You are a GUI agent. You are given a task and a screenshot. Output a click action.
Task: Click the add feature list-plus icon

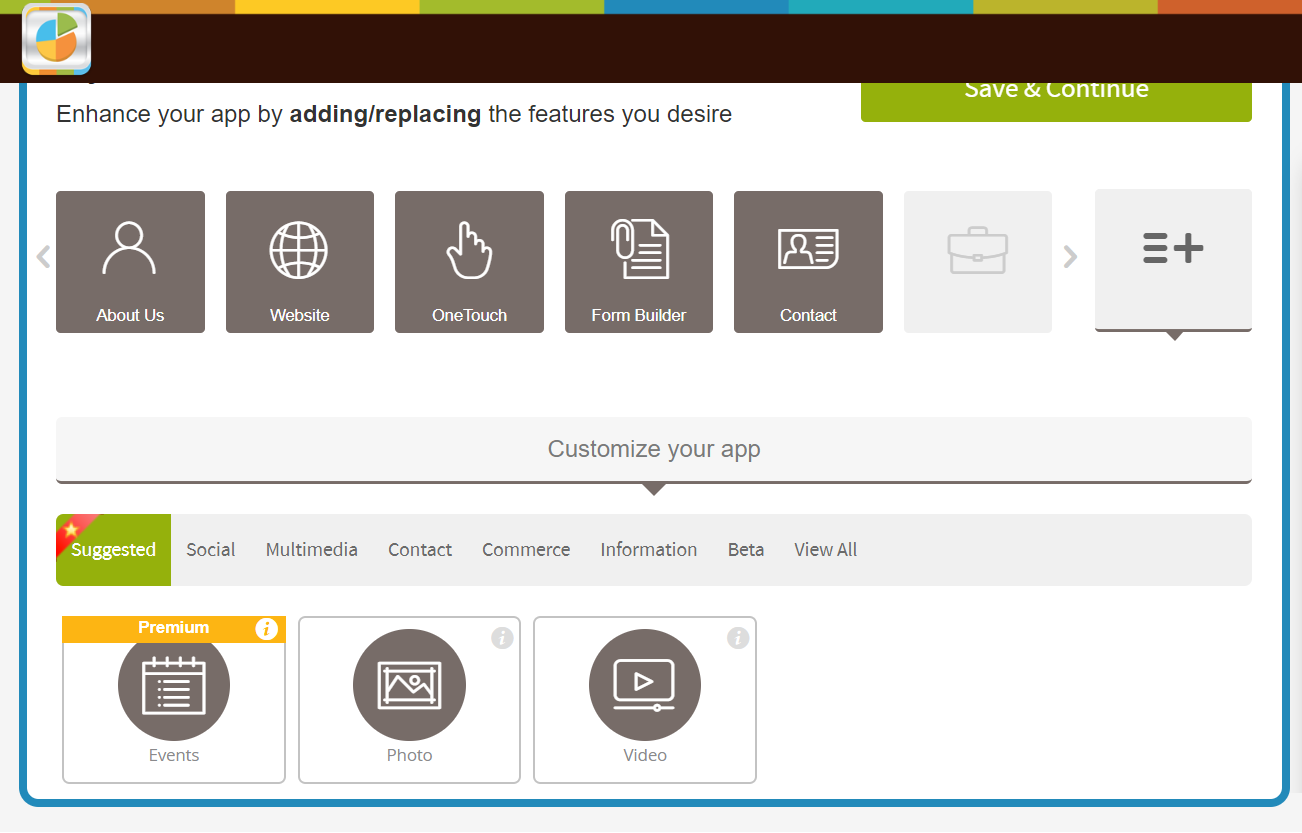point(1173,248)
